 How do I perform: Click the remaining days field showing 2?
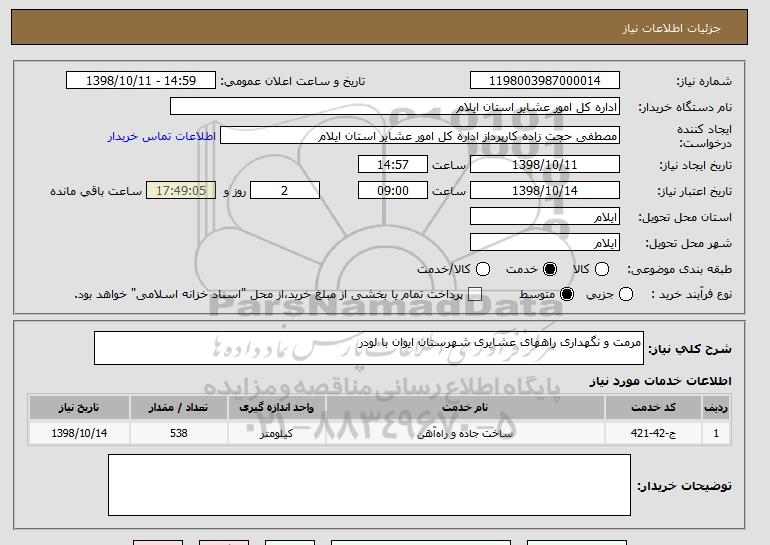pyautogui.click(x=285, y=191)
